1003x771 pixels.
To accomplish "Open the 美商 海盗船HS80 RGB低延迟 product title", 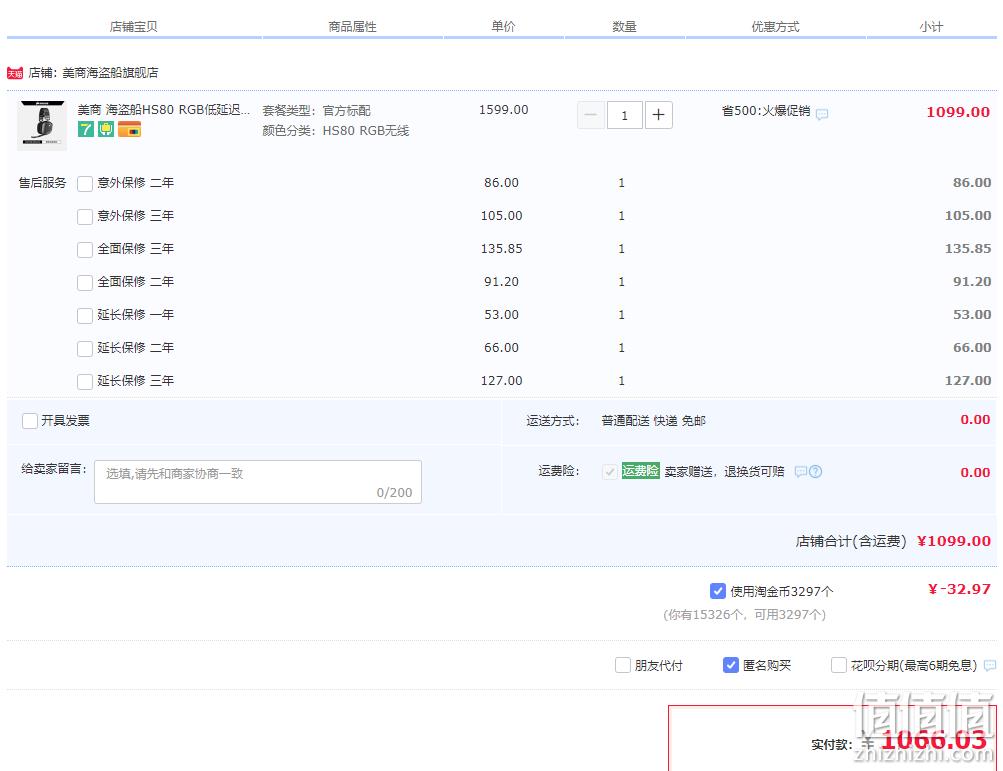I will pos(164,110).
